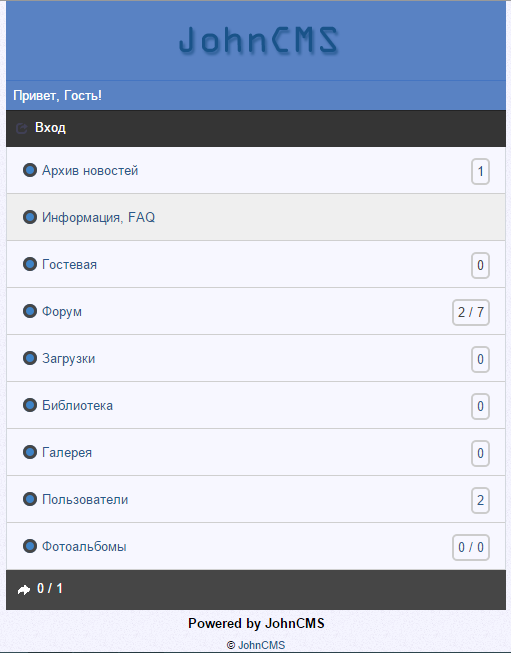The width and height of the screenshot is (511, 653).
Task: Click the Фотоальбомы counter badge 0 / 0
Action: tap(471, 547)
